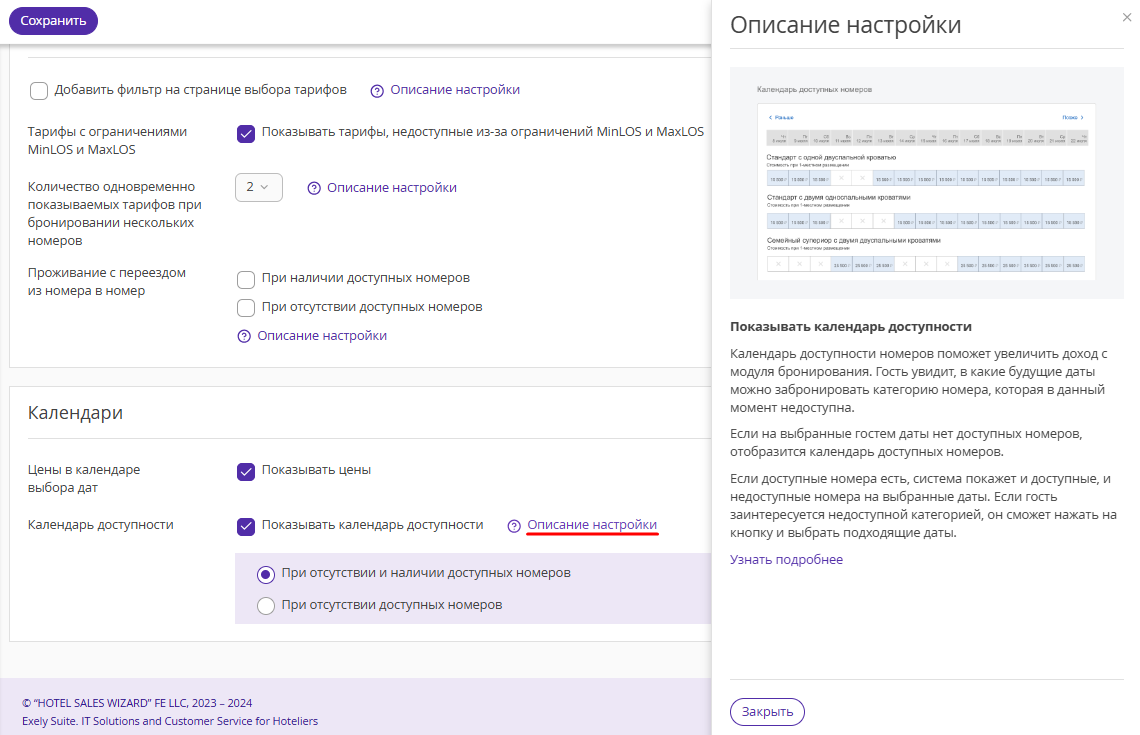Click the Описание настройки panel title
Viewport: 1140px width, 735px height.
(x=846, y=25)
